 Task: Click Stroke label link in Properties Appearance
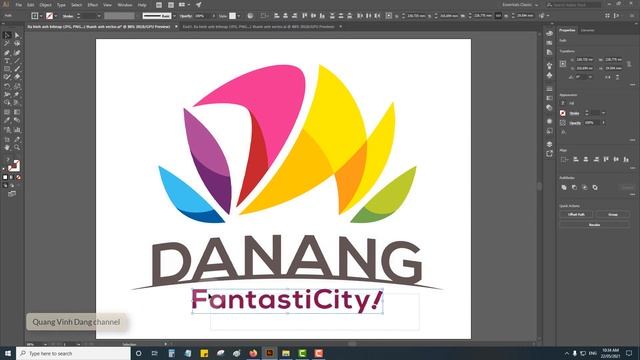pos(574,113)
